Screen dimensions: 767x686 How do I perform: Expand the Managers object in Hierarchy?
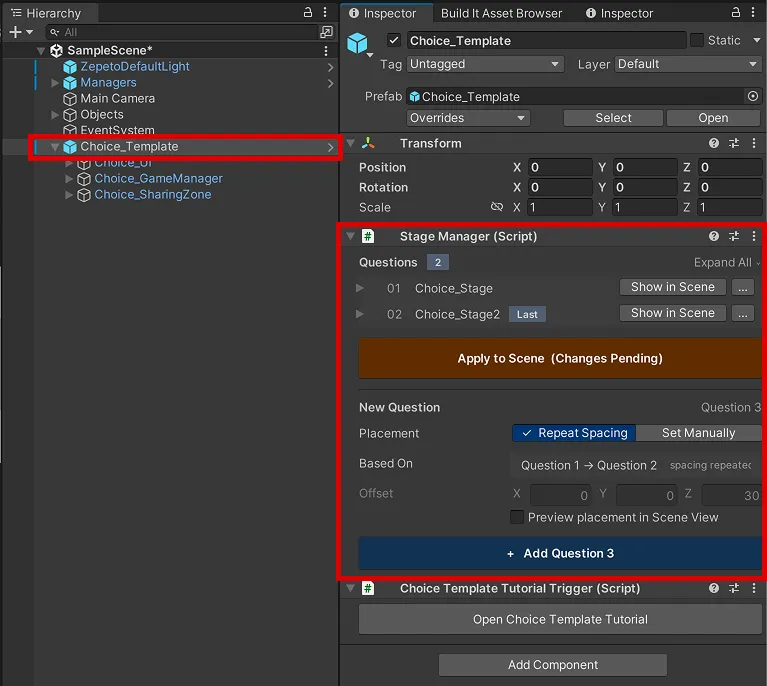[x=55, y=83]
